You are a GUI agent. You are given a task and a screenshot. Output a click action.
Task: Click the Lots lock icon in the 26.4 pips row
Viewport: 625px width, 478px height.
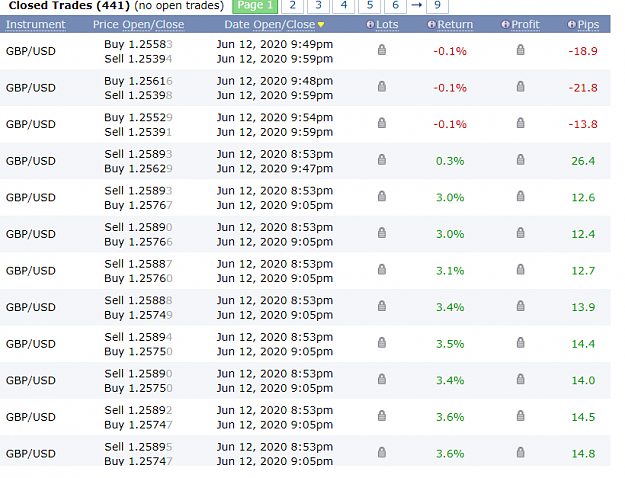click(x=382, y=160)
